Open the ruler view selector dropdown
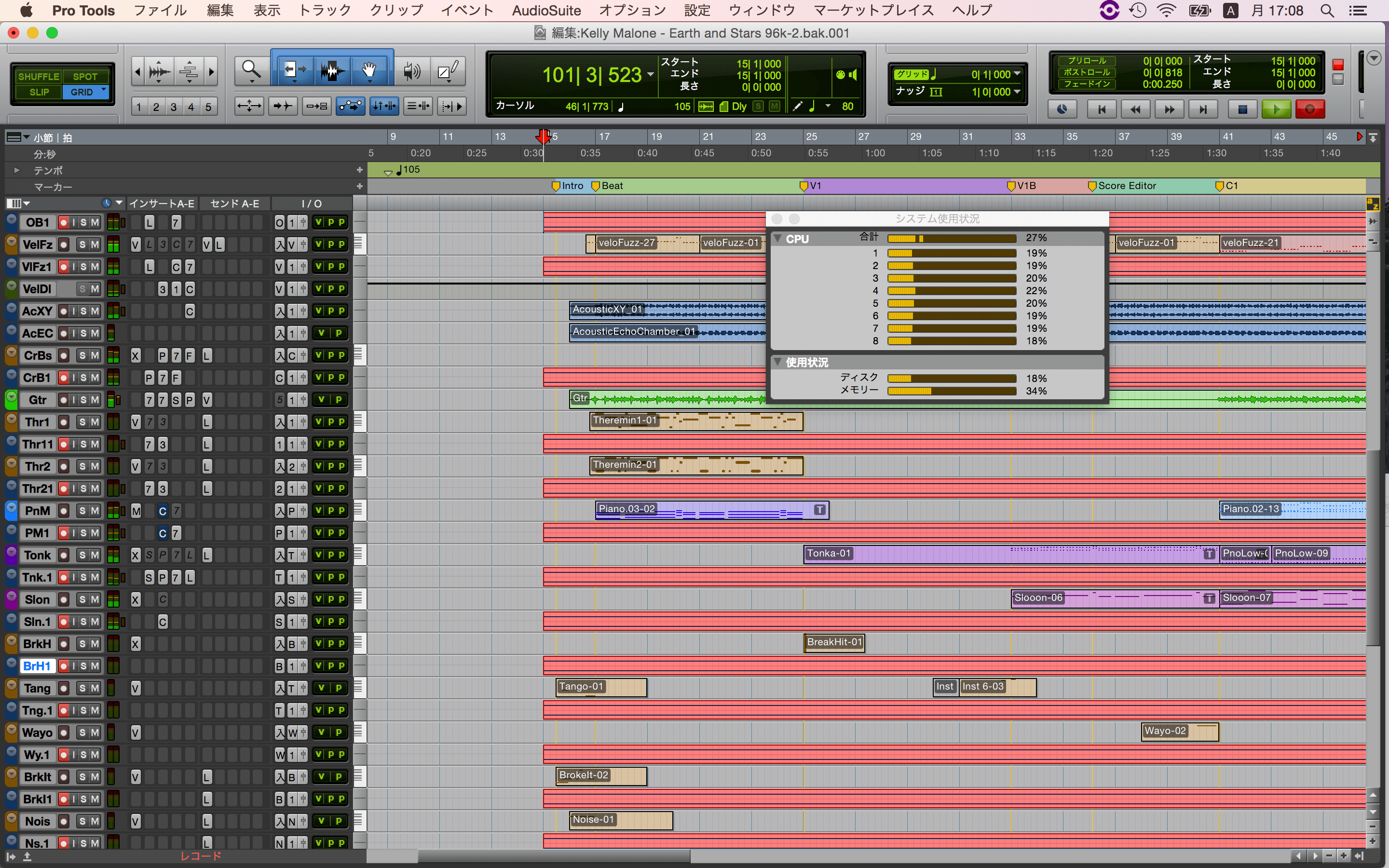Screen dimensions: 1389x868 [18, 137]
